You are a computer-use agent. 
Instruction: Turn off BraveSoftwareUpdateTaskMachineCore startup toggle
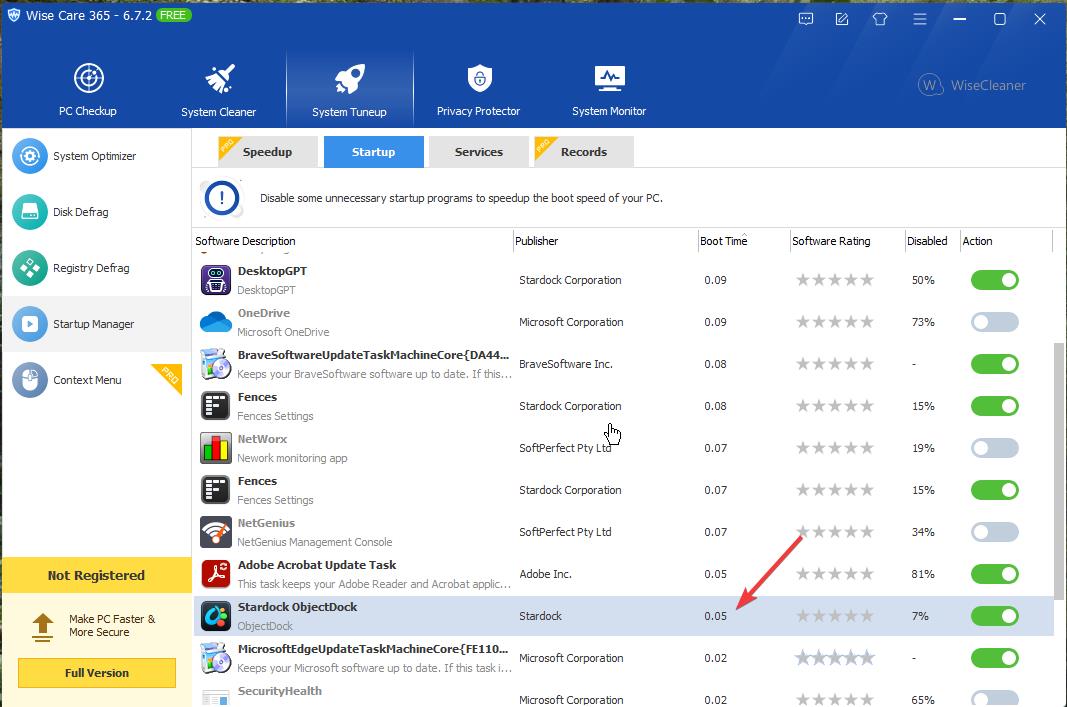tap(994, 364)
